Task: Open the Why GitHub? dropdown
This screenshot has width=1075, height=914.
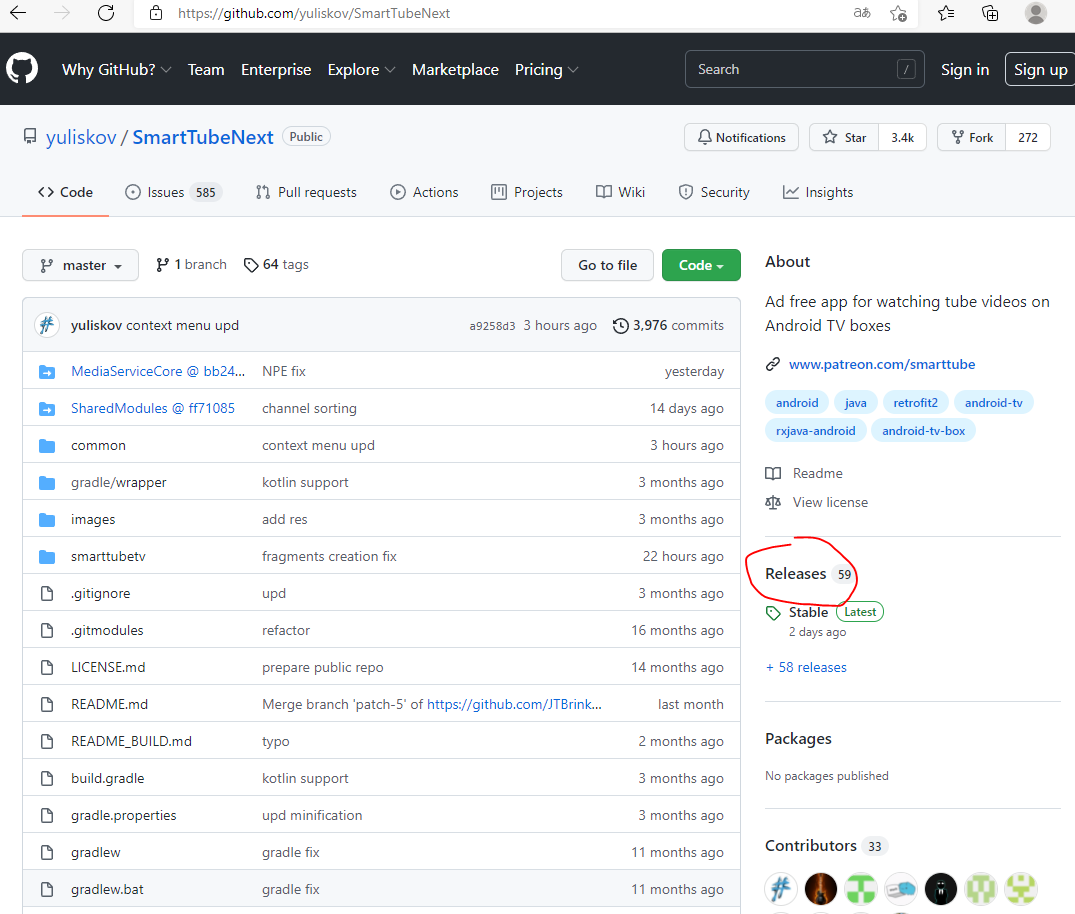Action: coord(116,69)
